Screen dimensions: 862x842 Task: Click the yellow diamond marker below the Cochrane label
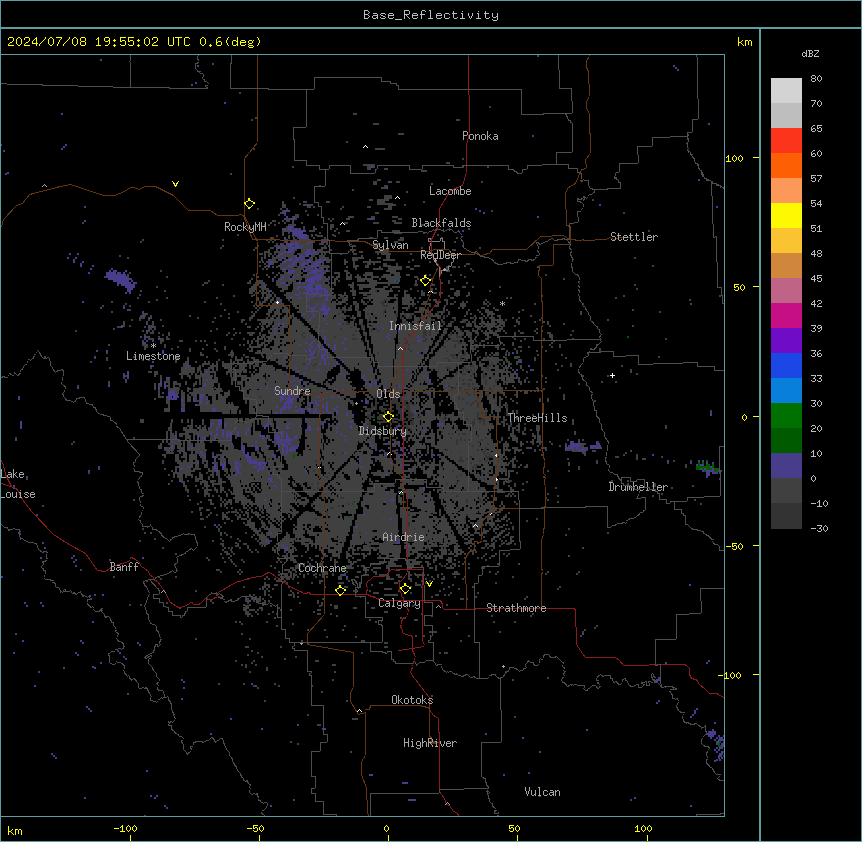340,590
